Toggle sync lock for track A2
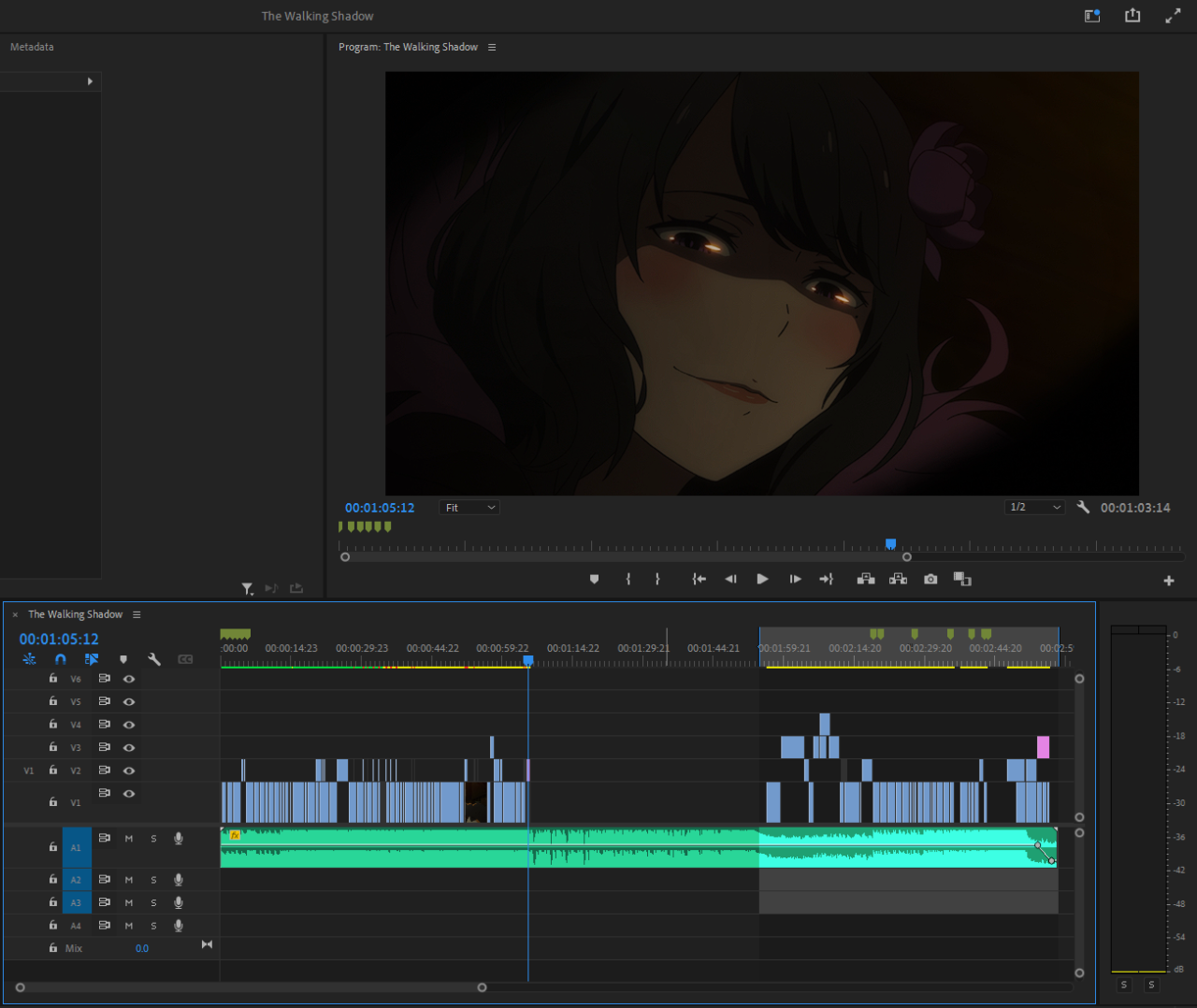 click(104, 879)
